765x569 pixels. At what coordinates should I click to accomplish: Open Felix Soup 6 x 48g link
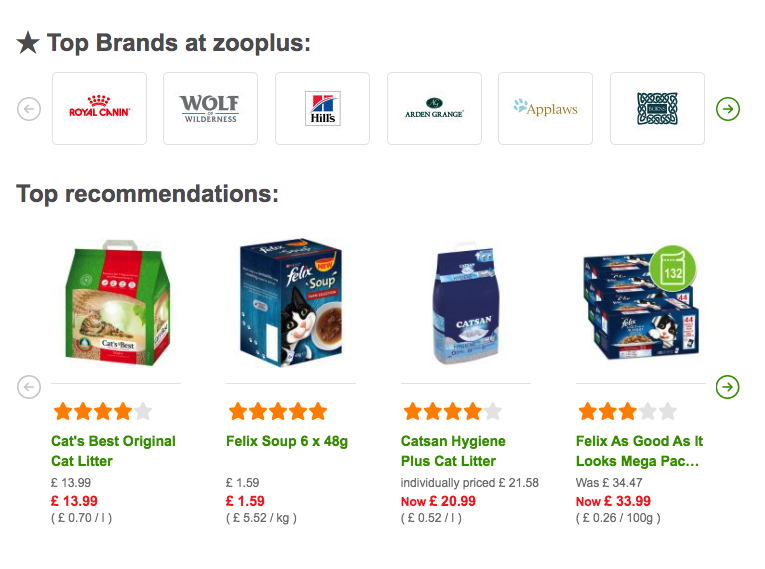click(287, 441)
